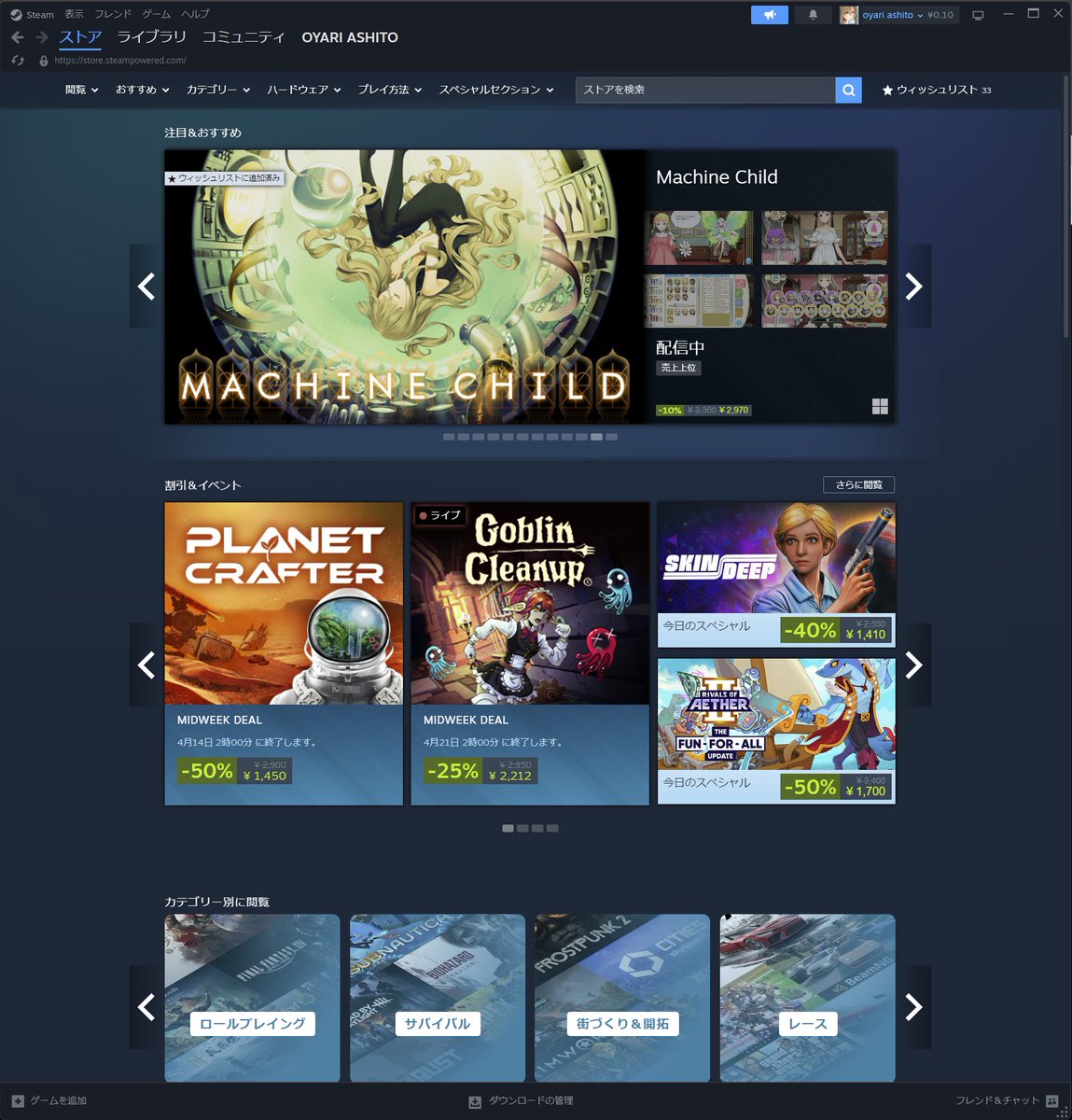Click the add game plus icon
The height and width of the screenshot is (1120, 1072).
(x=18, y=1101)
